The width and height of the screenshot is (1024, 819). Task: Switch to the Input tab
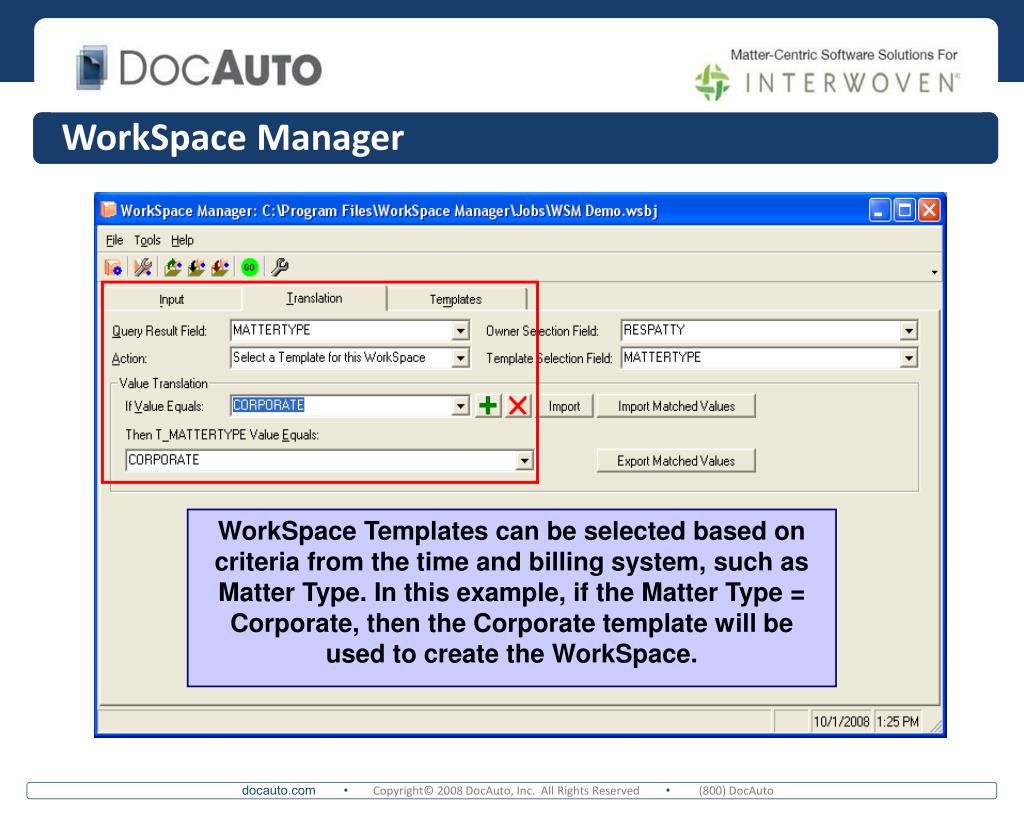point(172,299)
